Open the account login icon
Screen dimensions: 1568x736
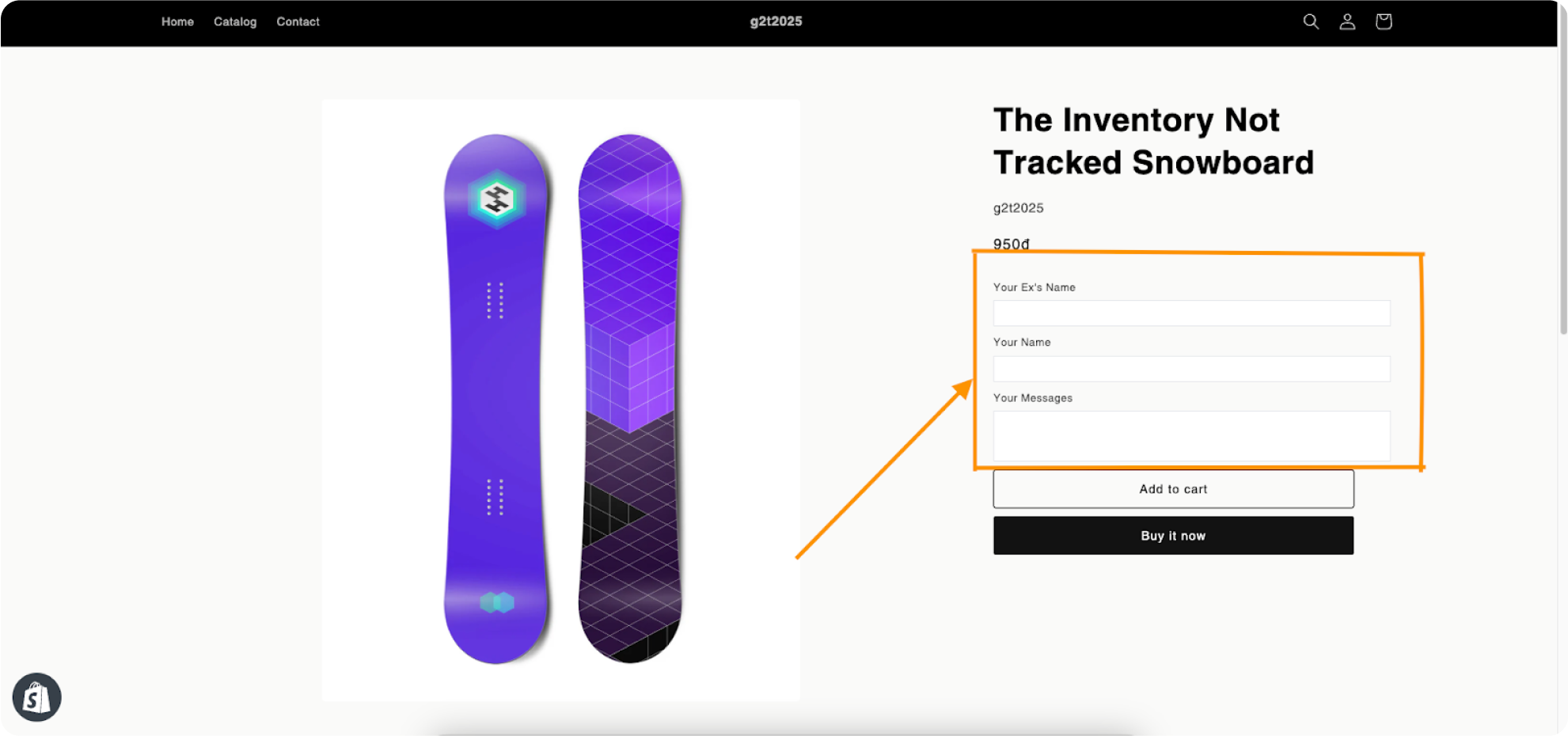pos(1347,22)
